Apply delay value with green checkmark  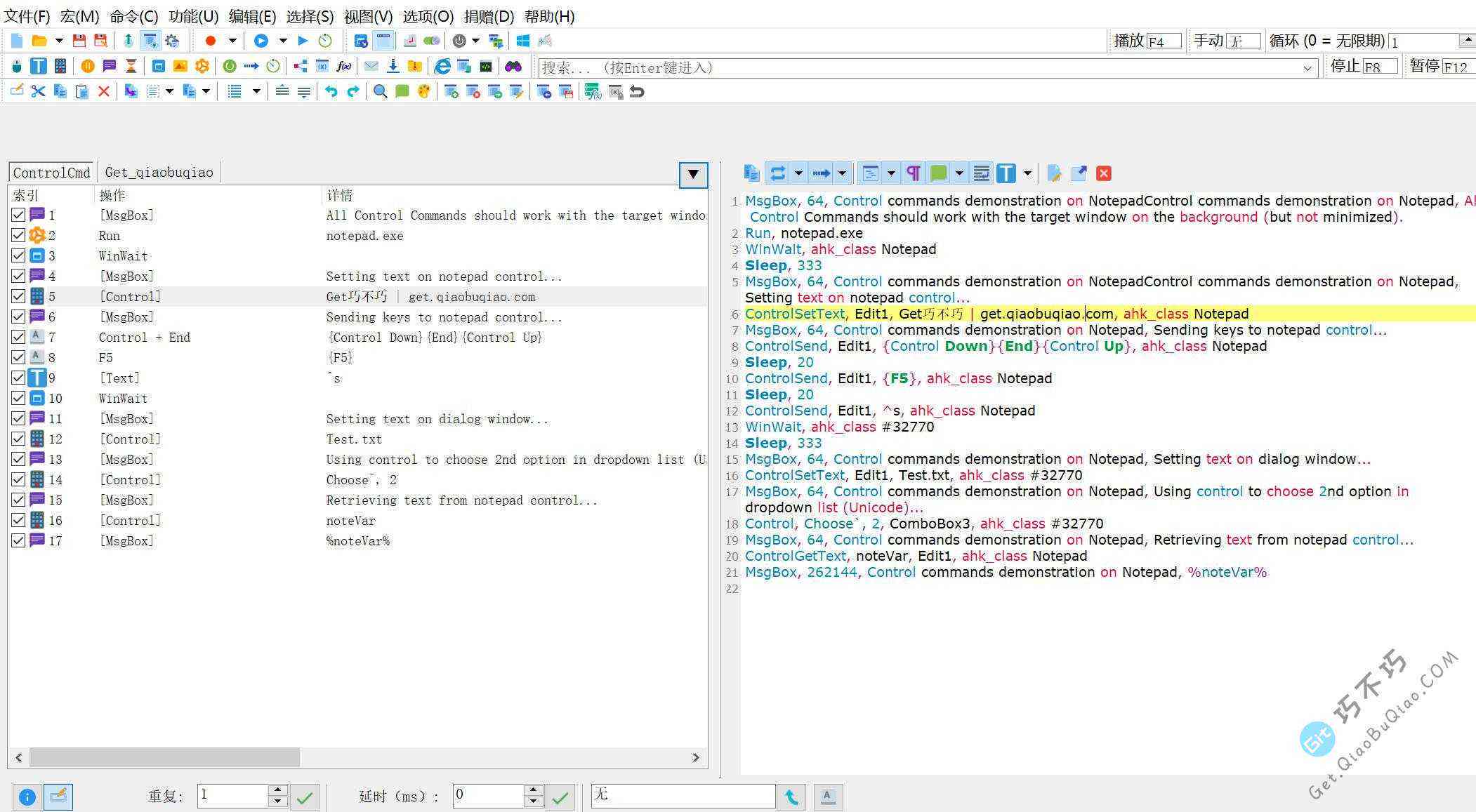point(560,797)
